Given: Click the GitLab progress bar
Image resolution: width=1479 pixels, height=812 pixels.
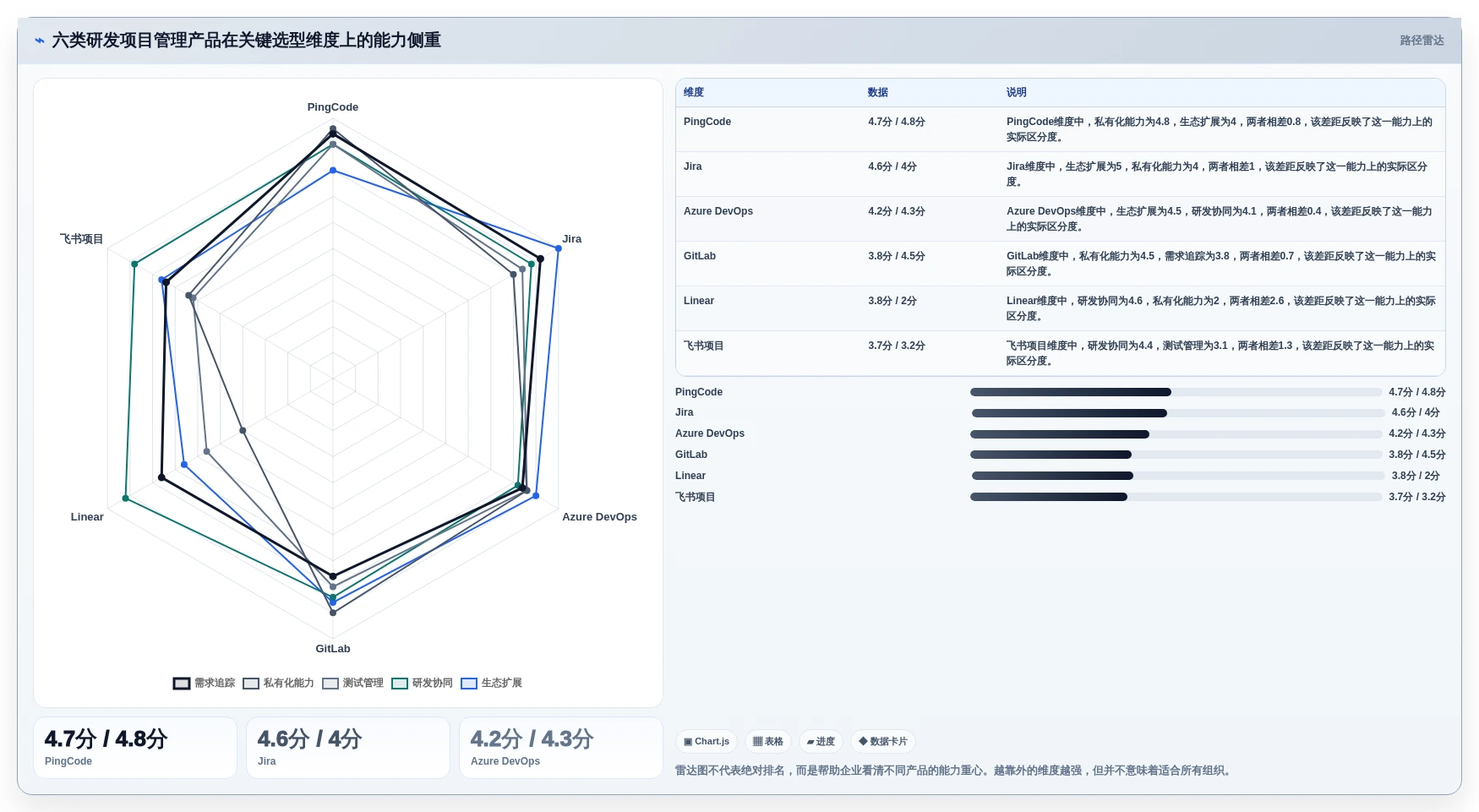Looking at the screenshot, I should (x=1176, y=455).
